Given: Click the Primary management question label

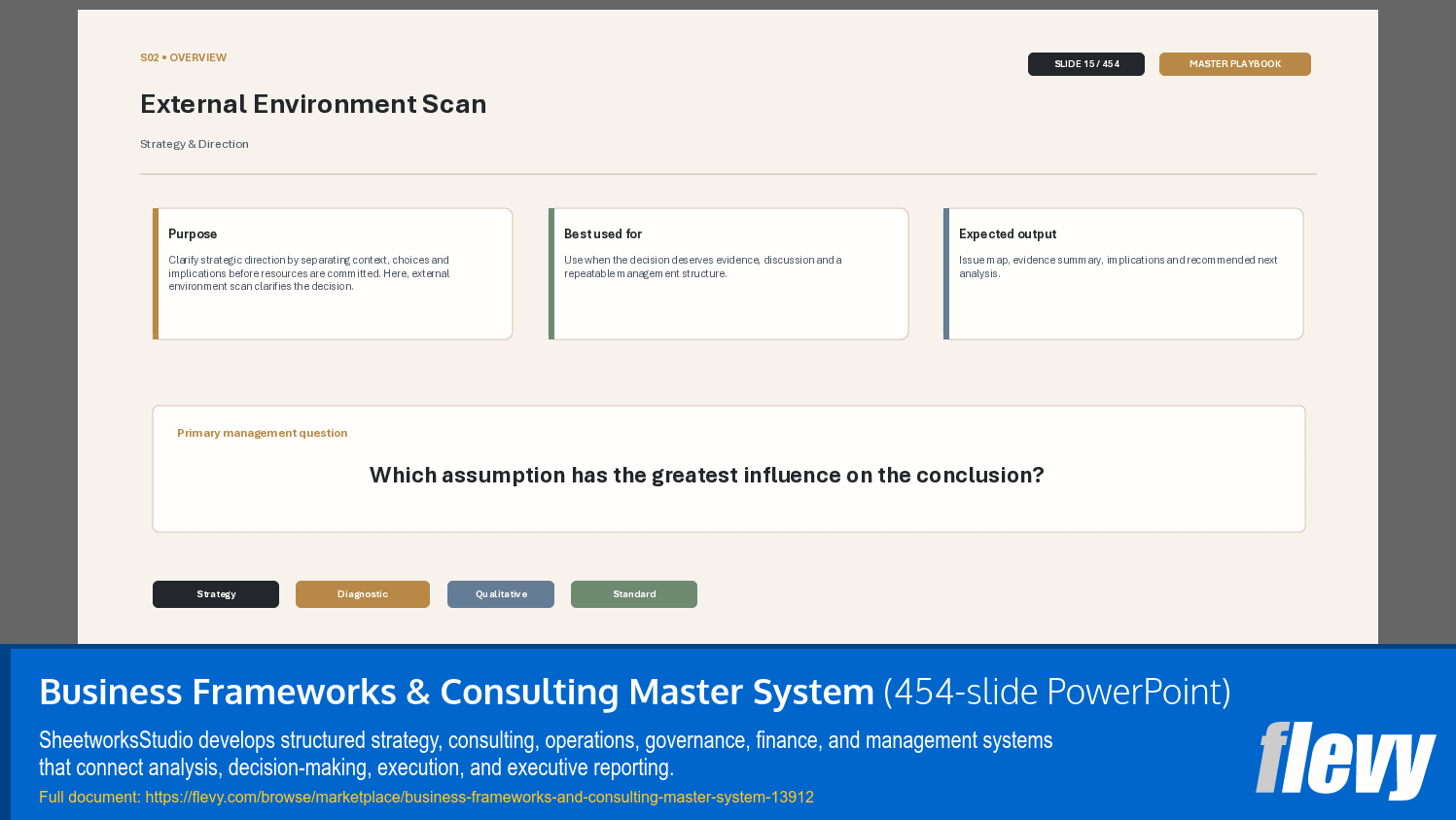Looking at the screenshot, I should pos(263,433).
